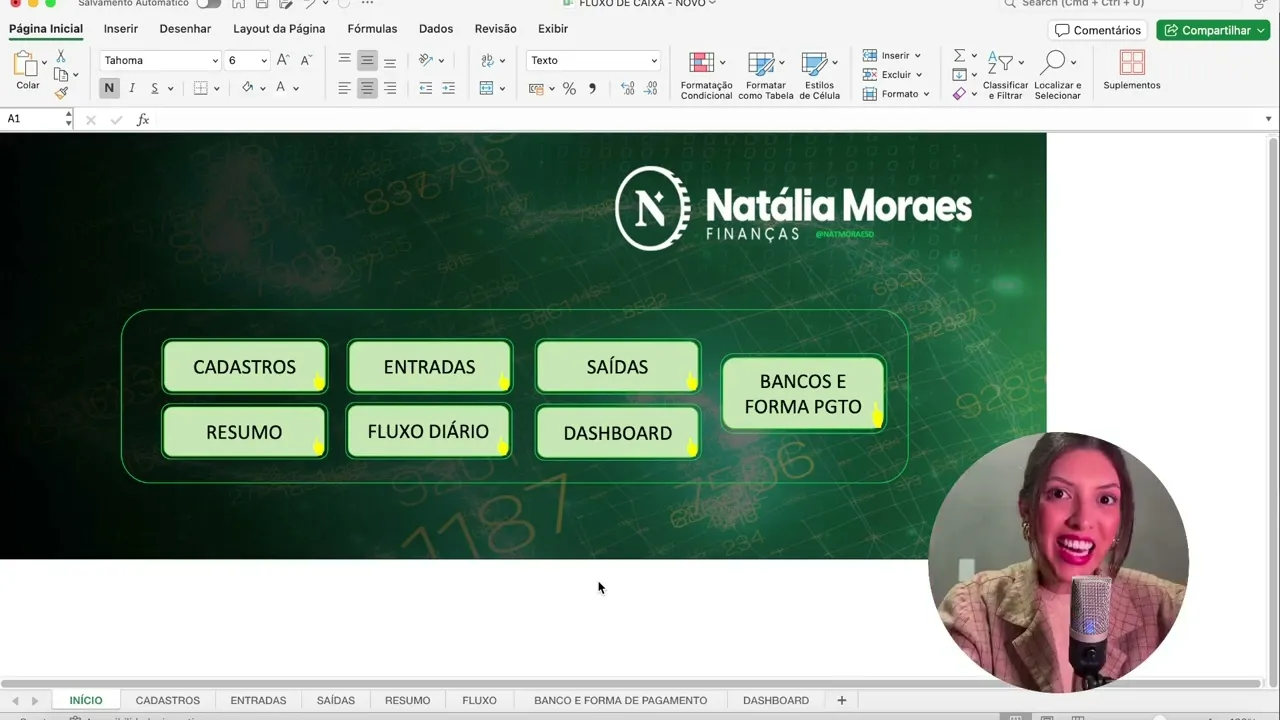Open Formatar como Tabela
The height and width of the screenshot is (720, 1280).
pyautogui.click(x=766, y=75)
